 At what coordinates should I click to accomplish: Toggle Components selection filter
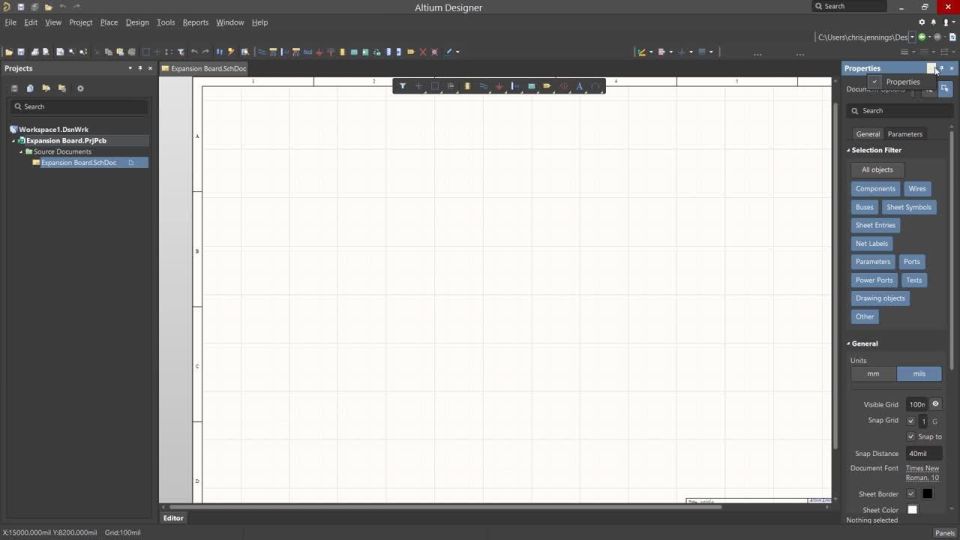pos(876,189)
